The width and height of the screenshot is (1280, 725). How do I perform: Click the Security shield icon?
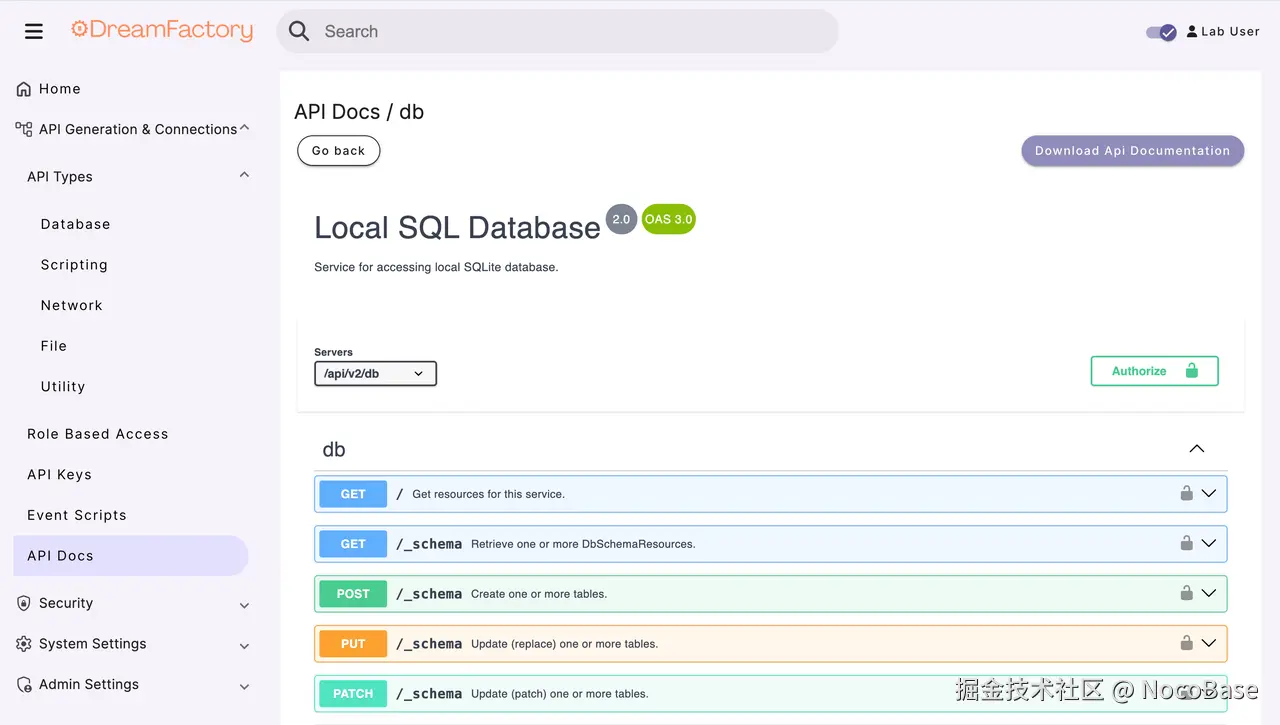[24, 603]
